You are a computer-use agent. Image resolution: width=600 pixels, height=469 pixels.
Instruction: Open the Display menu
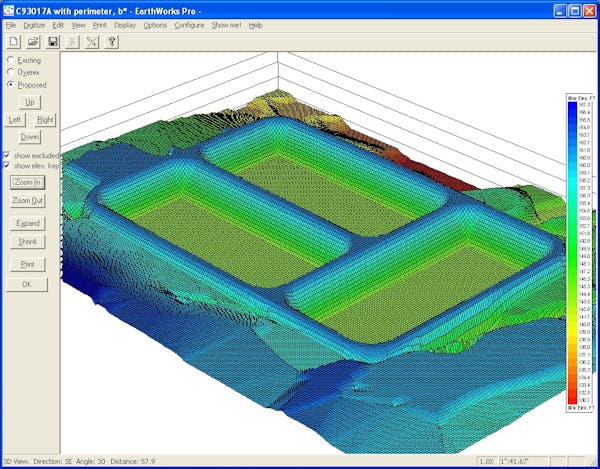(x=125, y=24)
